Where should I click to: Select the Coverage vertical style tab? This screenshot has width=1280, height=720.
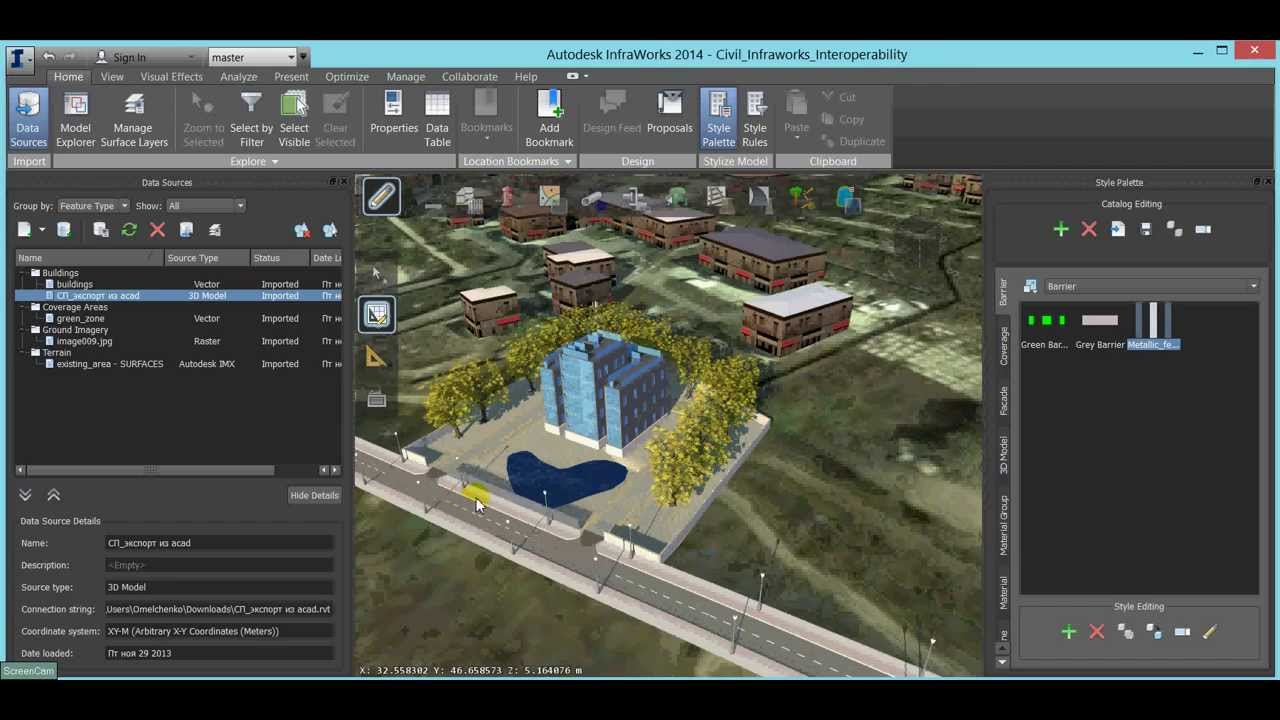1004,346
